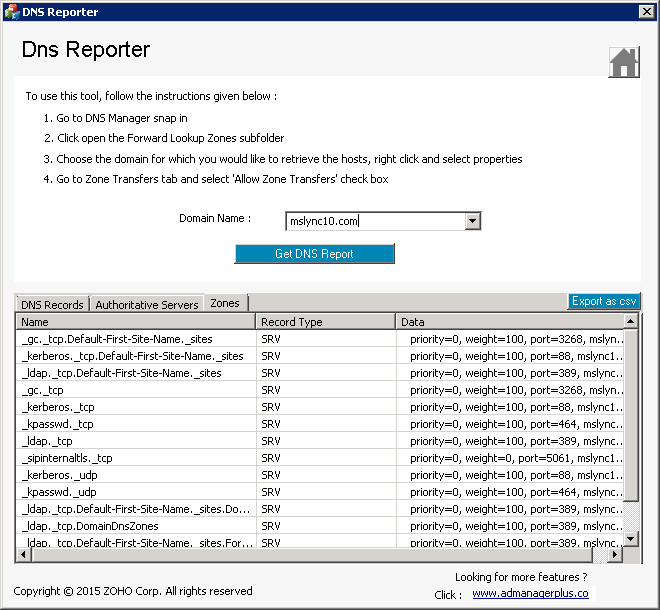This screenshot has width=660, height=610.
Task: Switch to the DNS Records tab
Action: (52, 304)
